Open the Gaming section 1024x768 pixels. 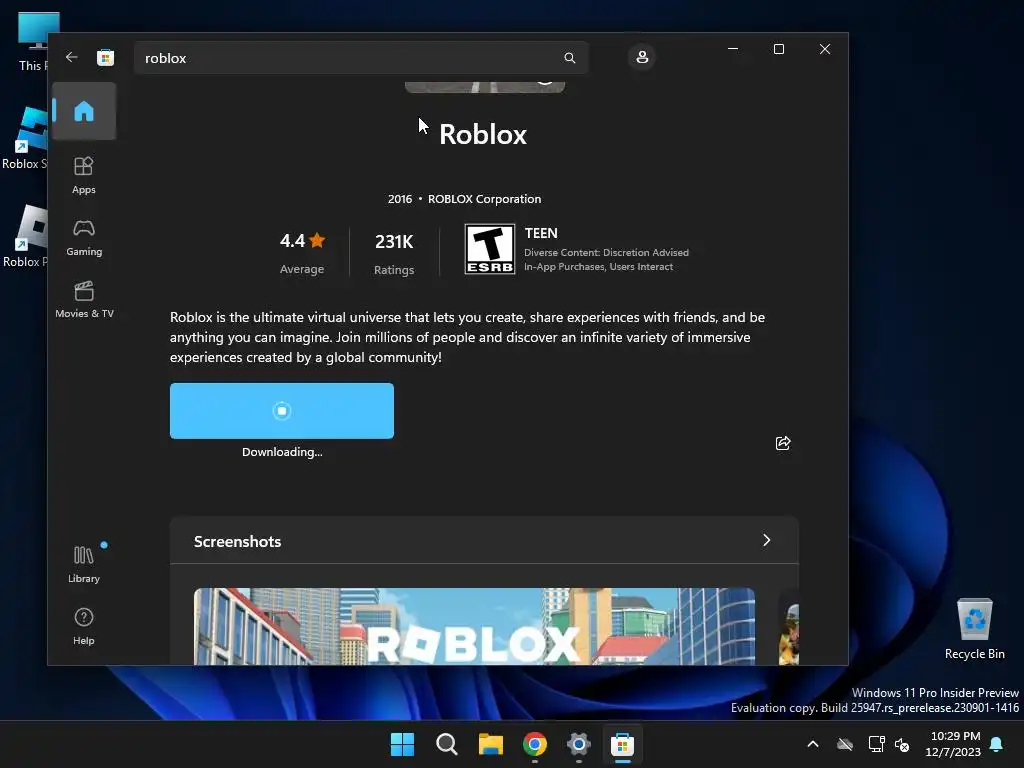click(x=84, y=238)
